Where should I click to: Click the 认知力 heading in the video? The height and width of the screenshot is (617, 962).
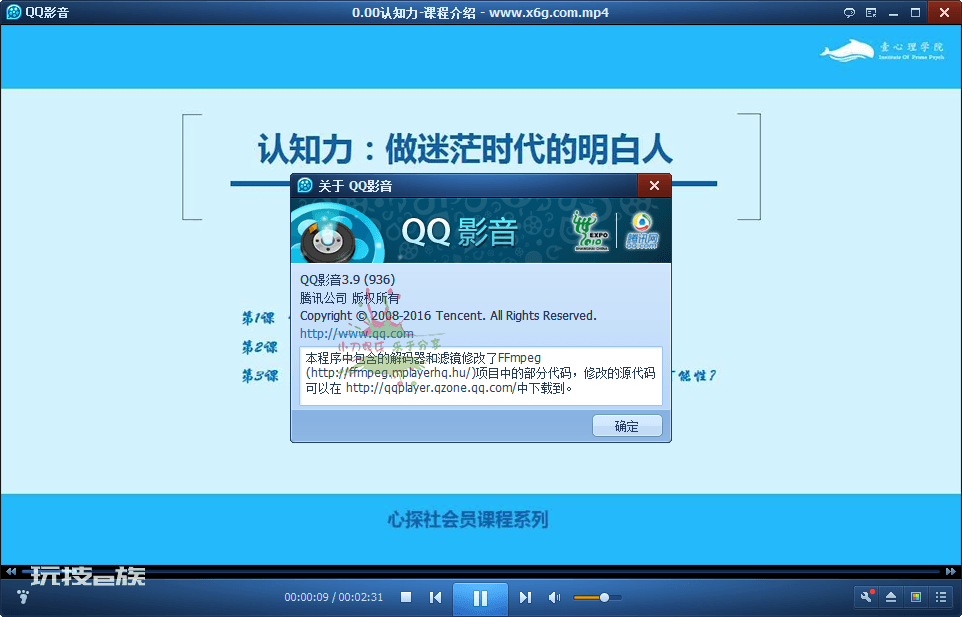(465, 149)
